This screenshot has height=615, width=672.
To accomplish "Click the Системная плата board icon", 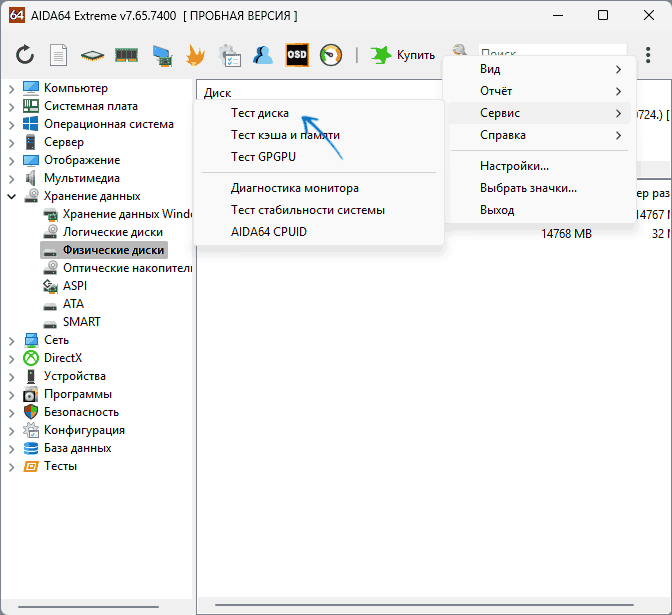I will [x=31, y=106].
